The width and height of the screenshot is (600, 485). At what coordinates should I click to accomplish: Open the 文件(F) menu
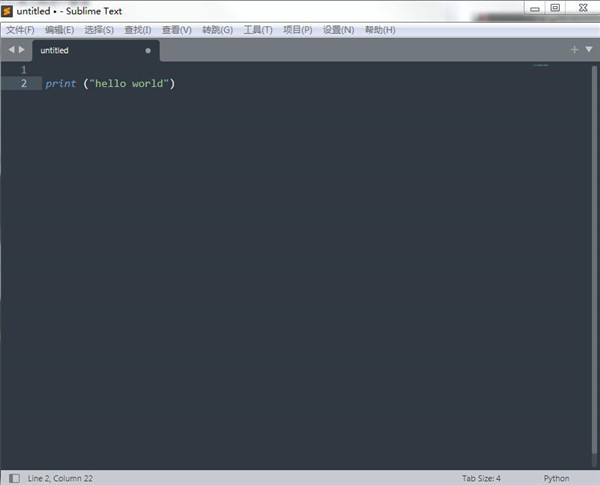click(20, 30)
